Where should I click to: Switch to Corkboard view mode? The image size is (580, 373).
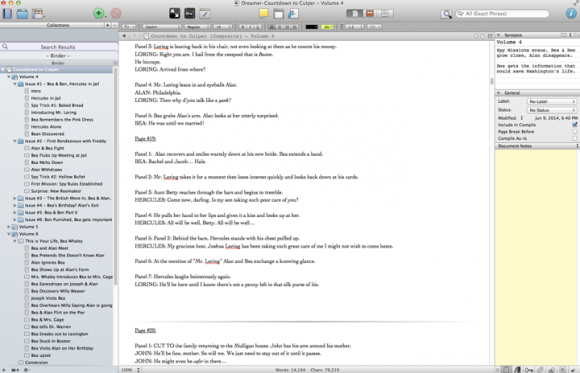(x=370, y=14)
